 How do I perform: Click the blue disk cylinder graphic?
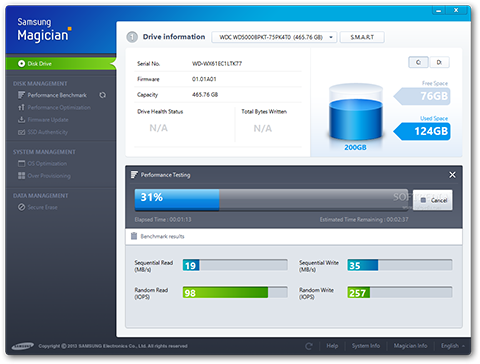[x=356, y=112]
